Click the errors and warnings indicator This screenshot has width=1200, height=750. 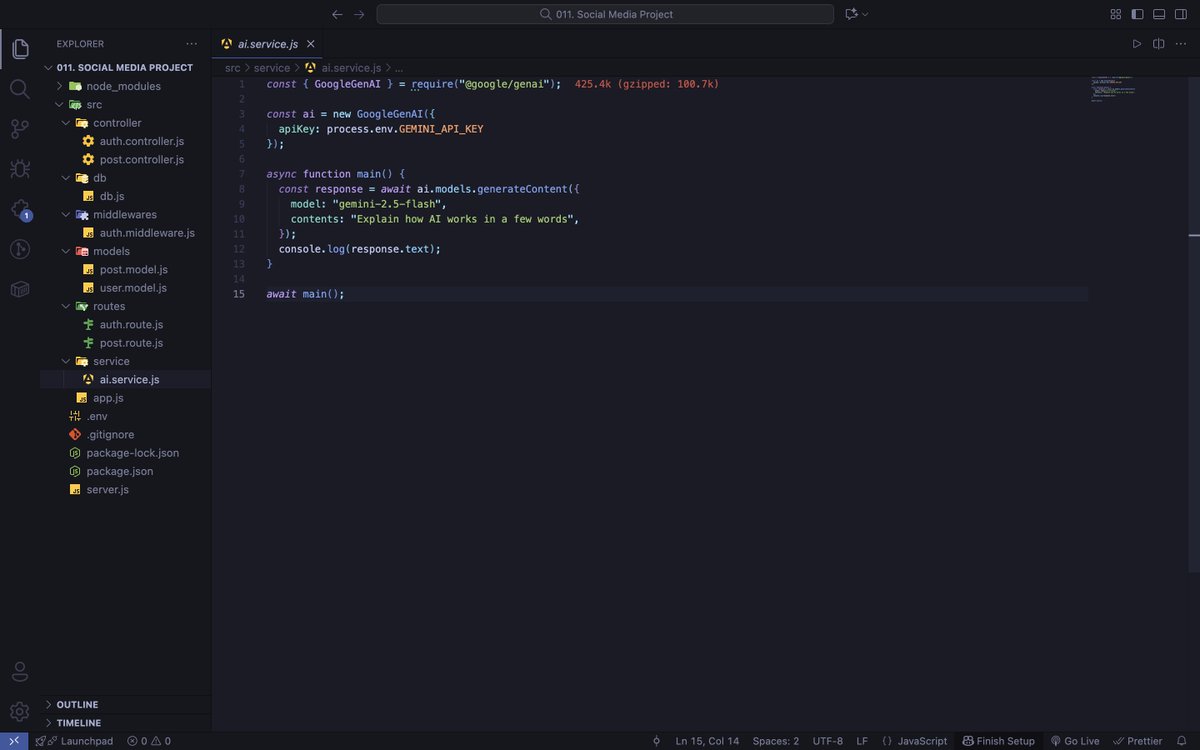pyautogui.click(x=149, y=741)
